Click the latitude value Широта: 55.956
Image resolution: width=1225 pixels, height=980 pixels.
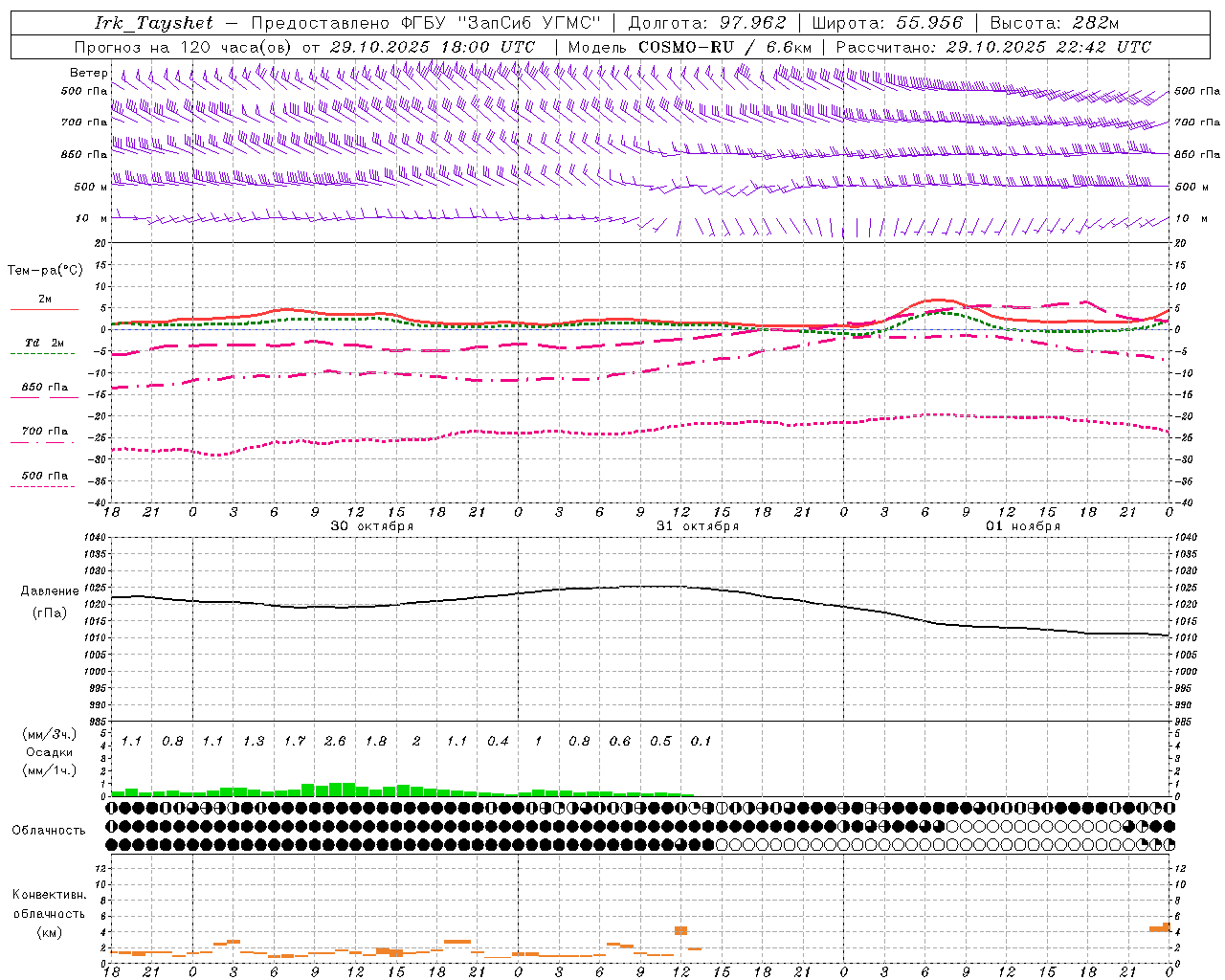[x=887, y=23]
